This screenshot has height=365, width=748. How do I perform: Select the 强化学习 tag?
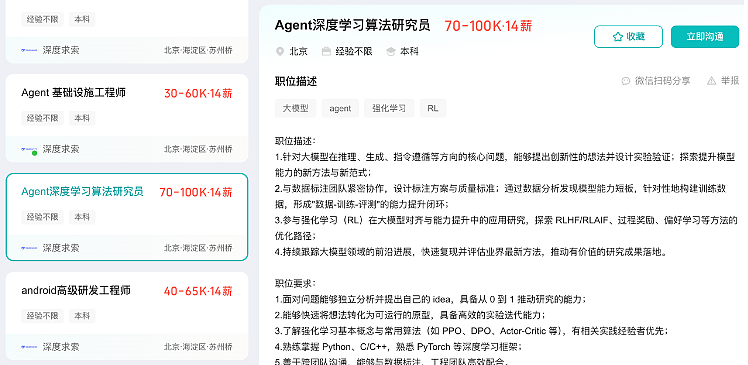pos(389,108)
